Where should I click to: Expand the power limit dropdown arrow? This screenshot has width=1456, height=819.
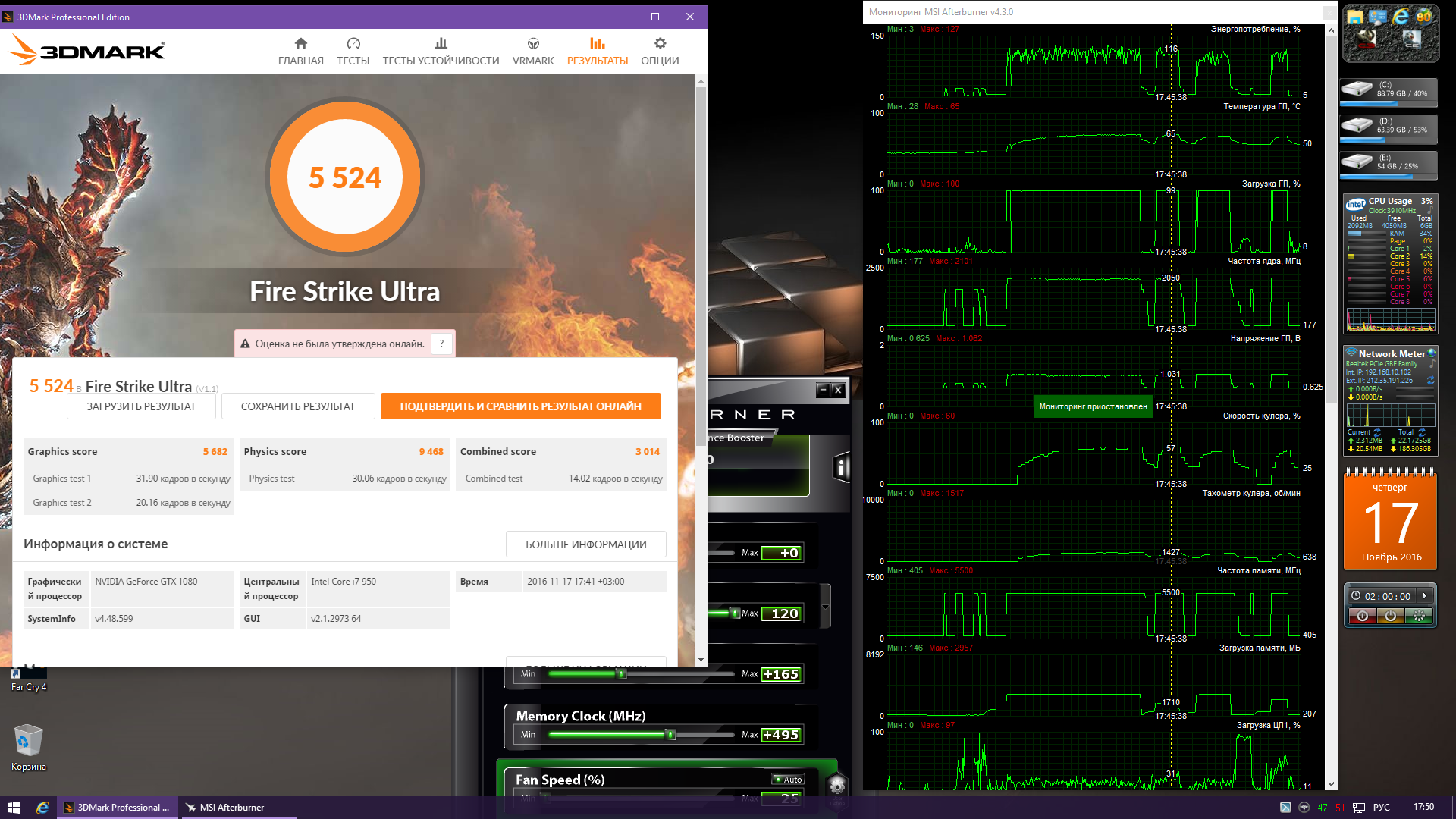coord(825,607)
